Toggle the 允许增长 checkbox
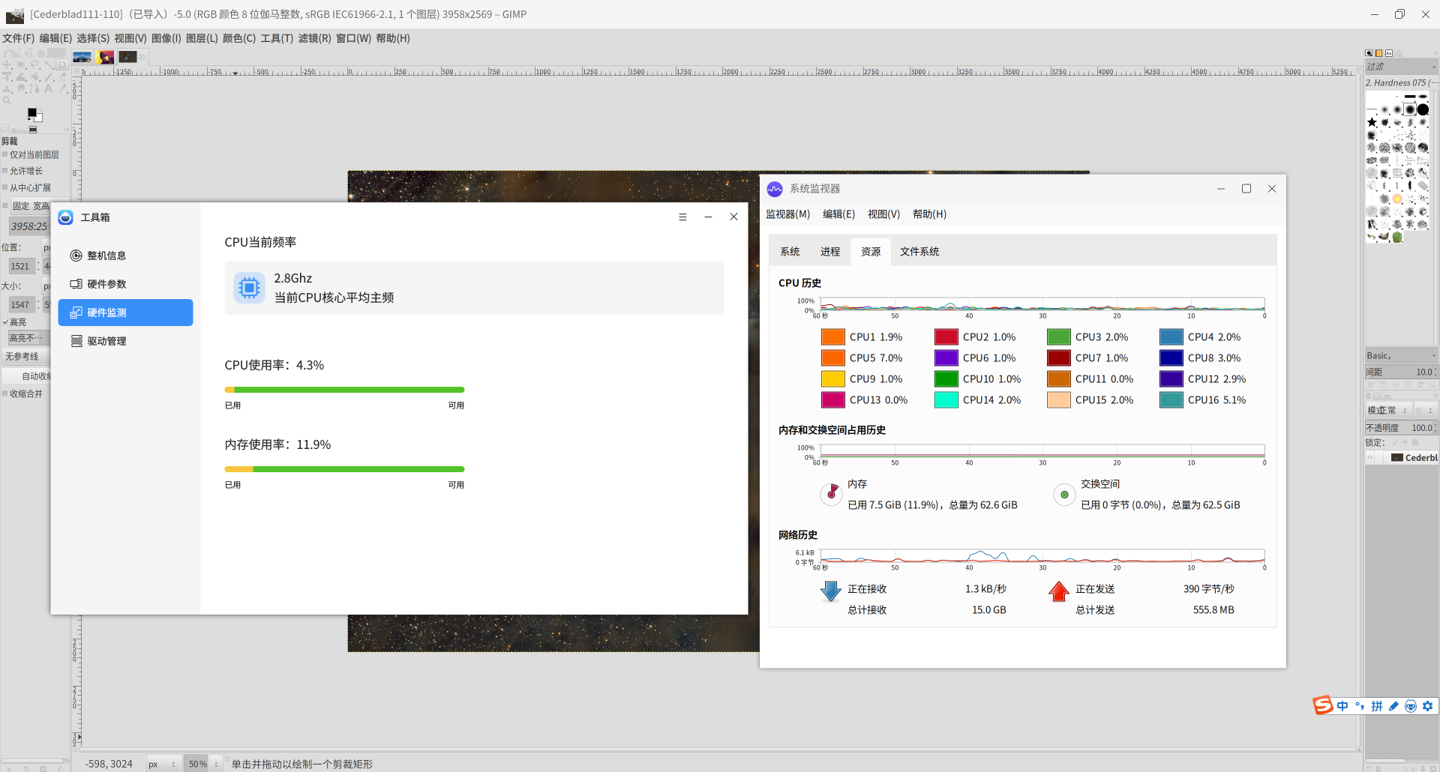 [5, 171]
